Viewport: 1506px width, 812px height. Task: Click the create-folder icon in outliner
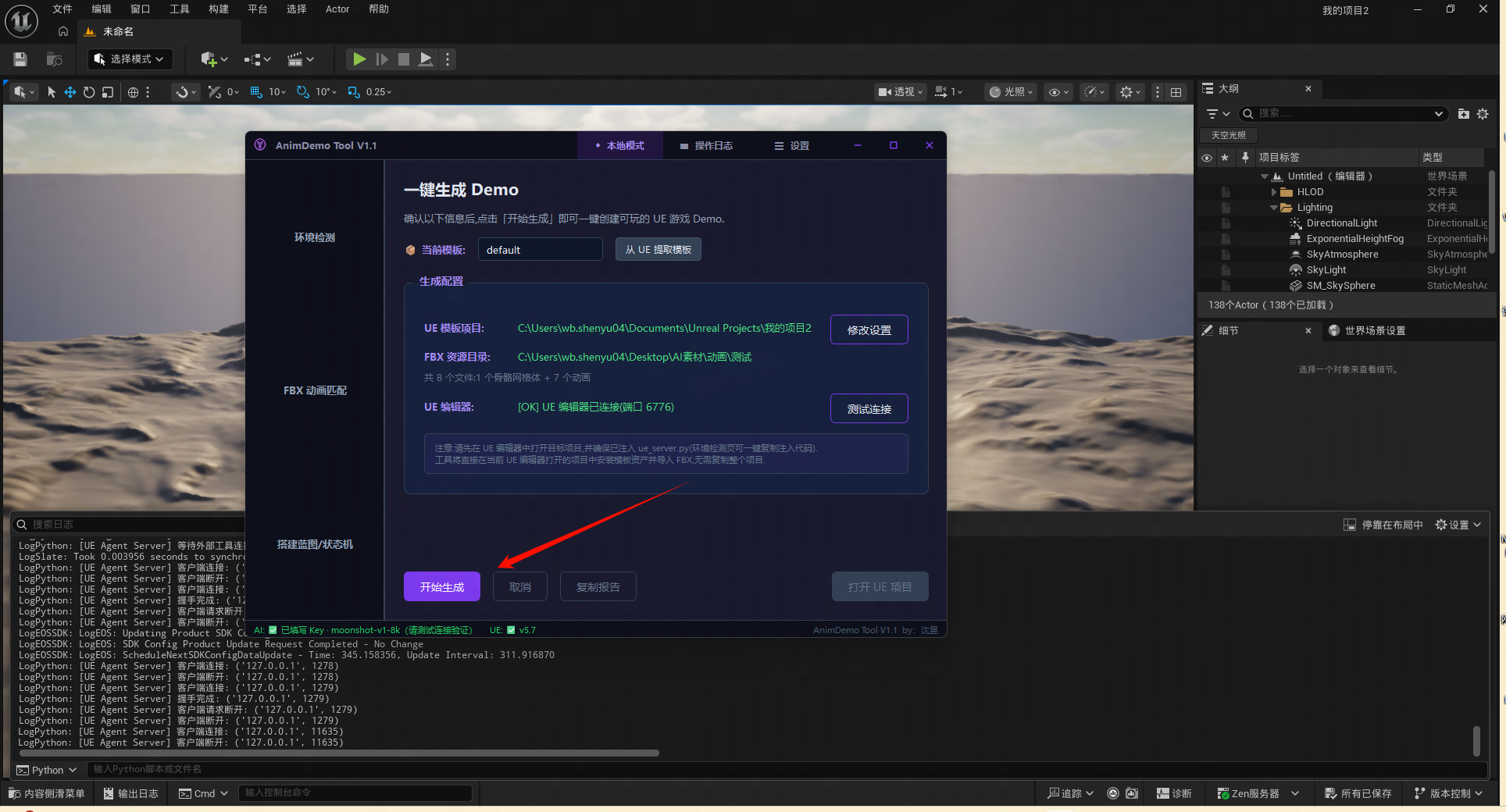pyautogui.click(x=1463, y=114)
